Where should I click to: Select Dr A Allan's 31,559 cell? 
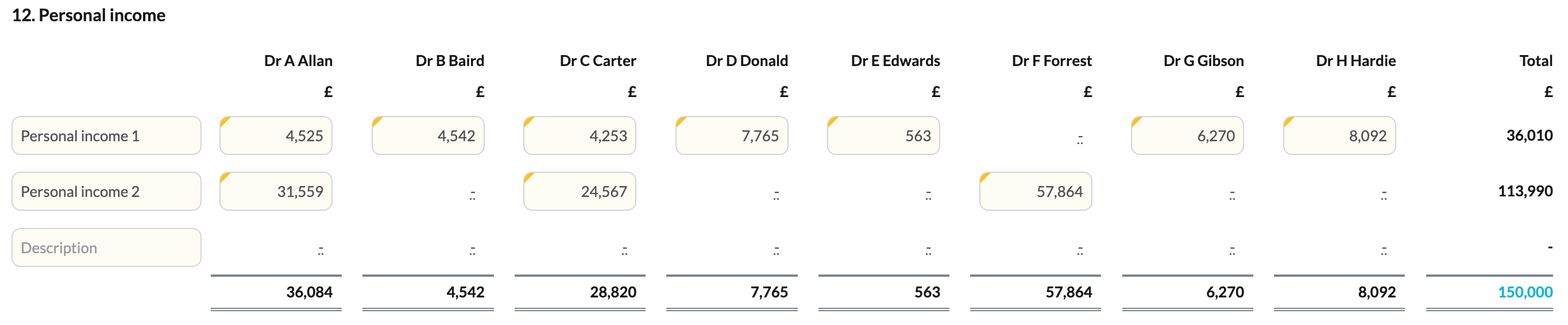pyautogui.click(x=276, y=192)
